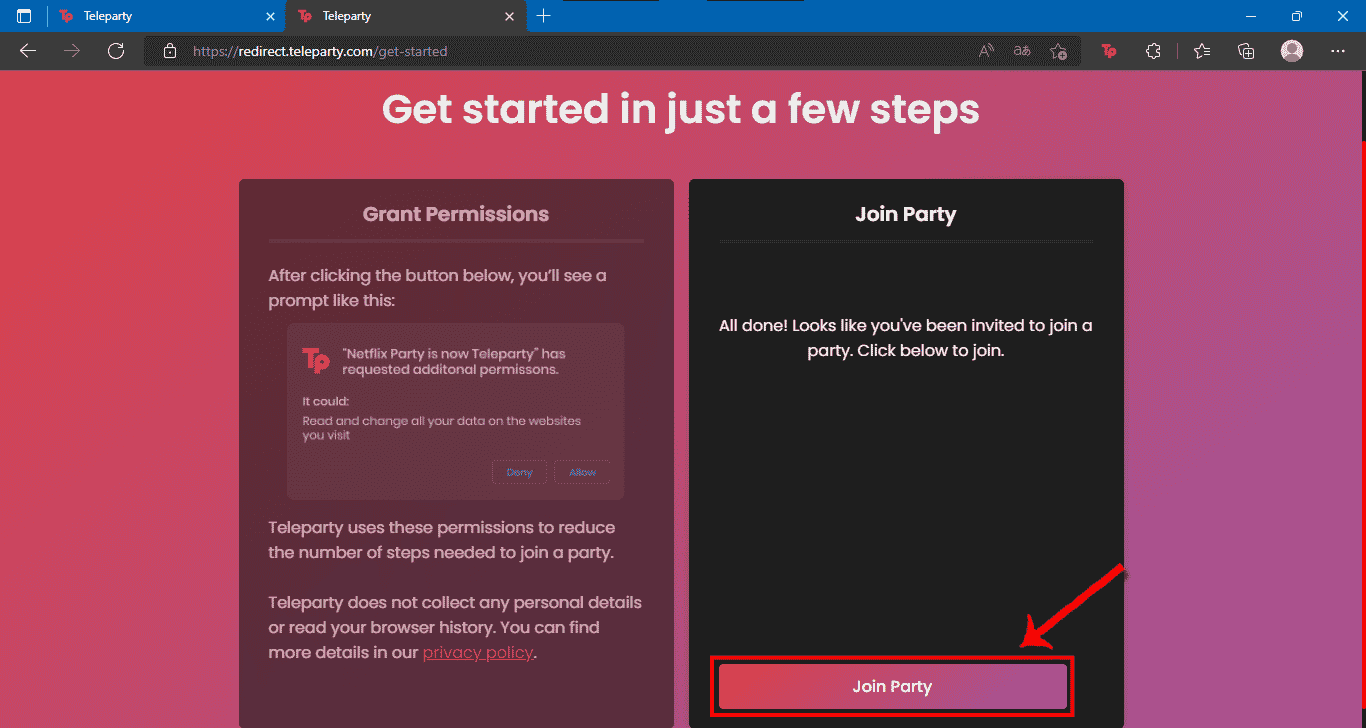Open the Favorites list
This screenshot has width=1366, height=728.
1202,51
